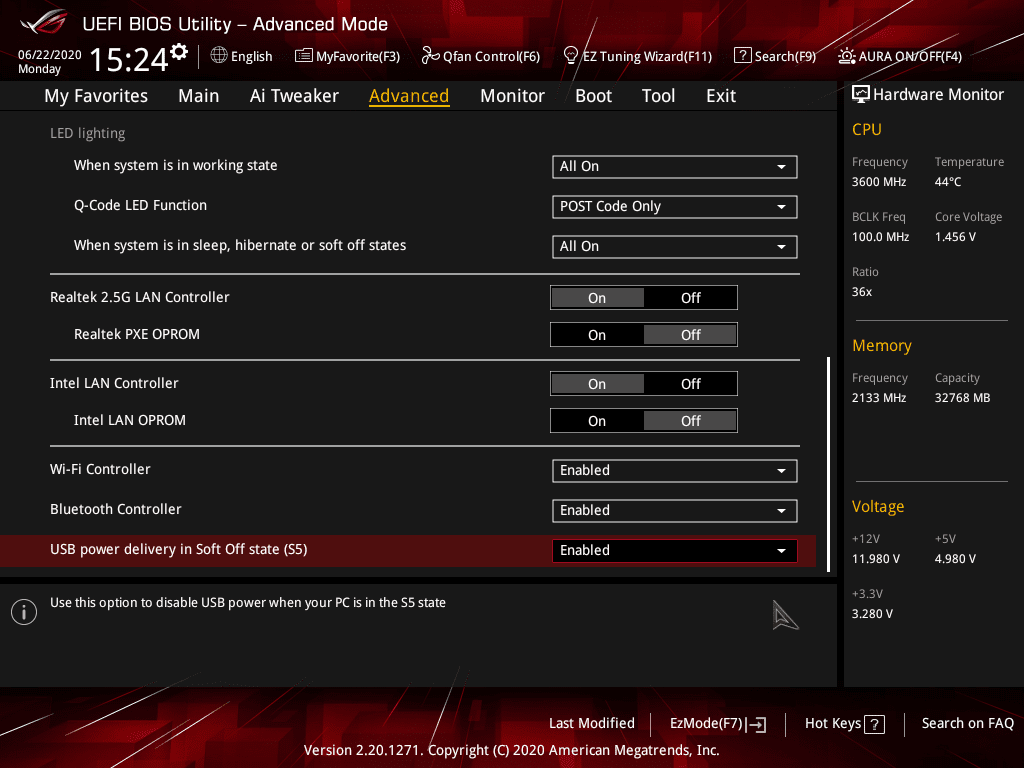
Task: Toggle AURA ON/OFF(F4)
Action: click(x=900, y=56)
